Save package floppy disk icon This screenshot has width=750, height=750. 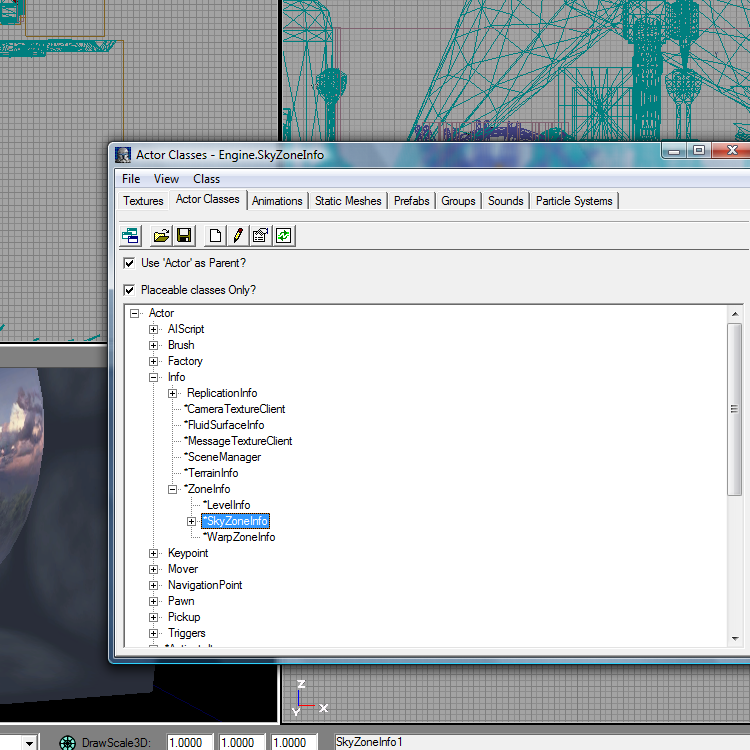click(x=184, y=236)
